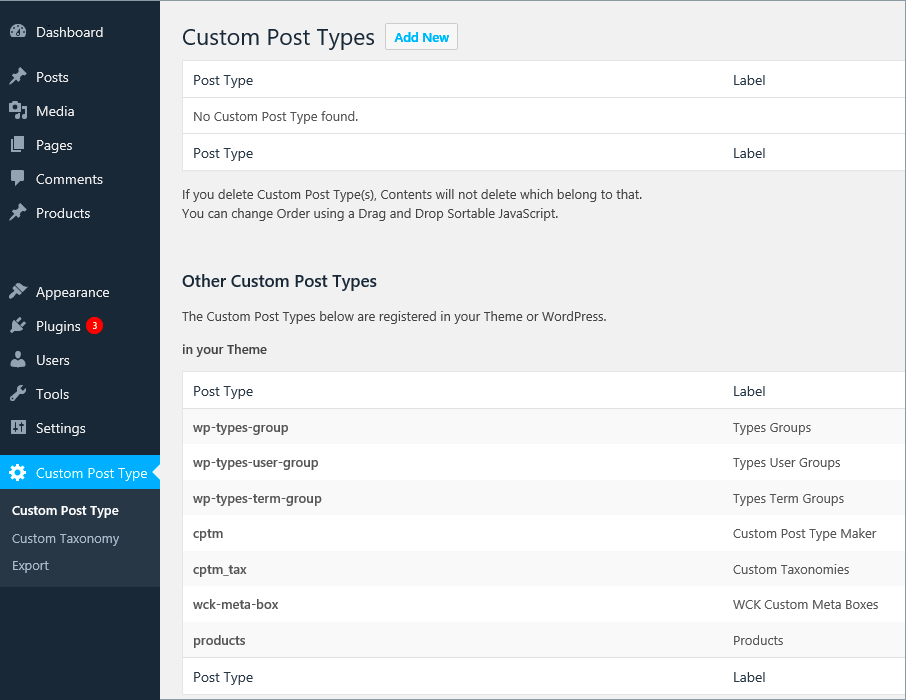This screenshot has width=906, height=700.
Task: Click the Pages stack icon
Action: [18, 145]
